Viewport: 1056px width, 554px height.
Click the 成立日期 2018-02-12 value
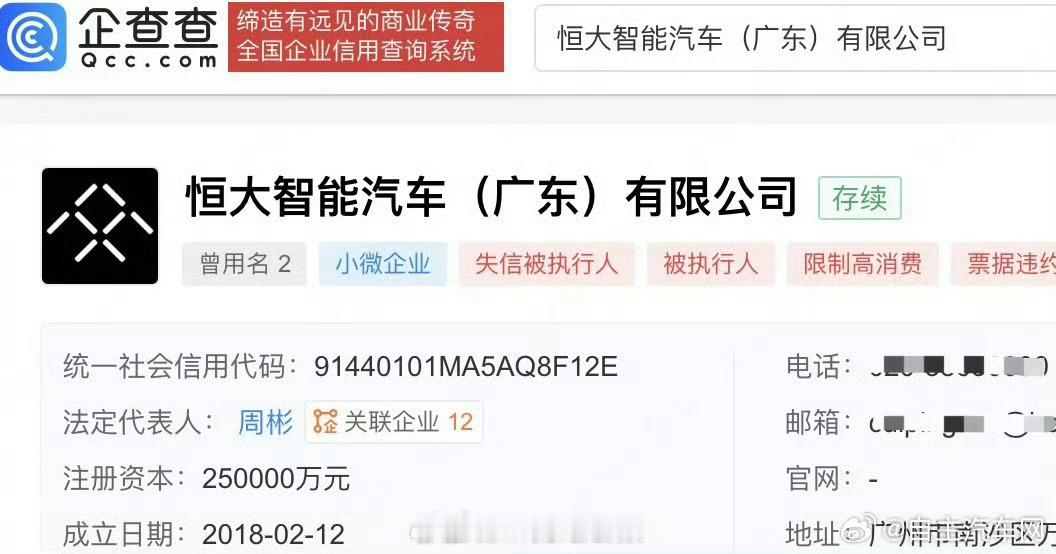273,535
